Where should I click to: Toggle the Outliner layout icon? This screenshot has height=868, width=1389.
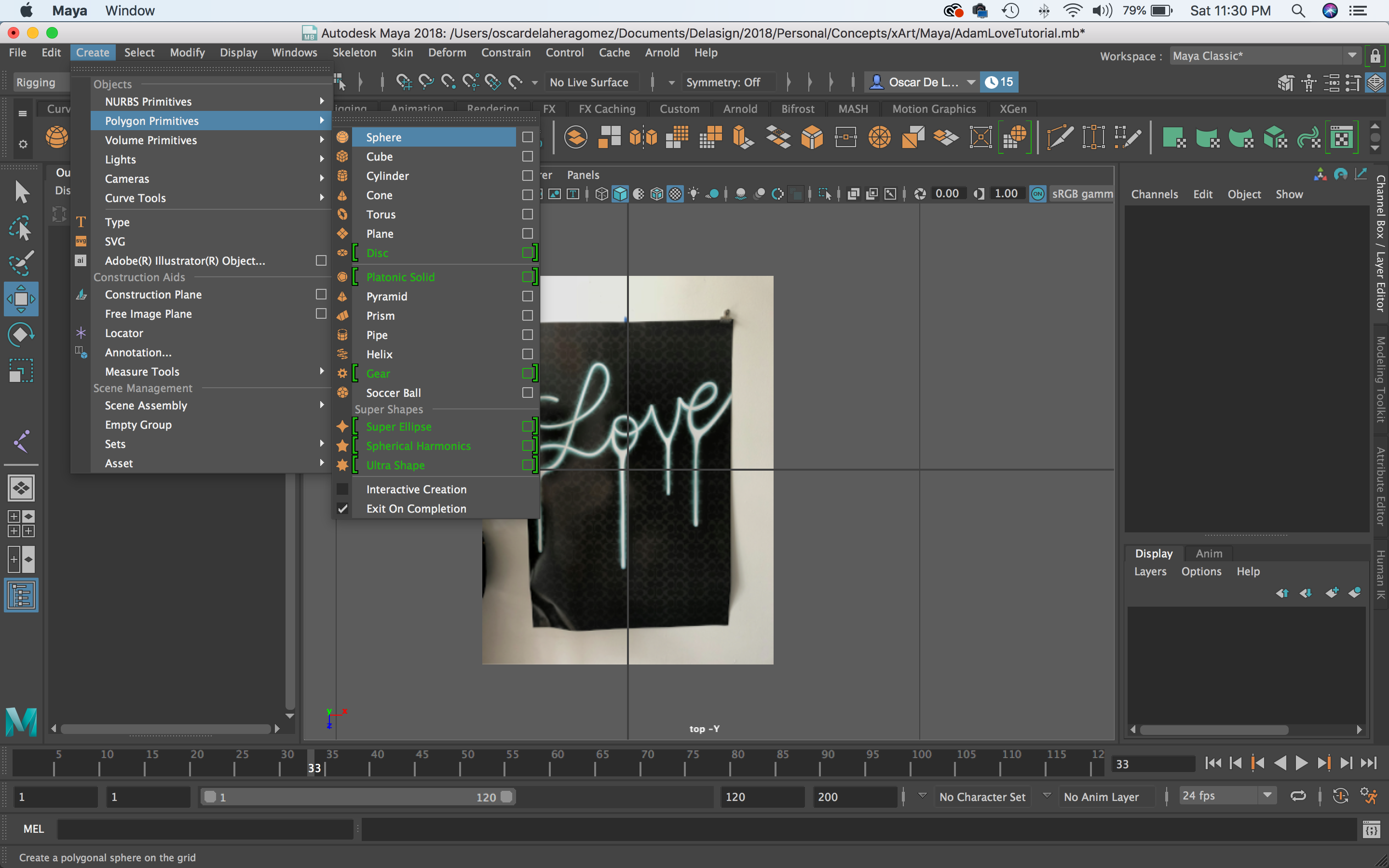[x=21, y=595]
